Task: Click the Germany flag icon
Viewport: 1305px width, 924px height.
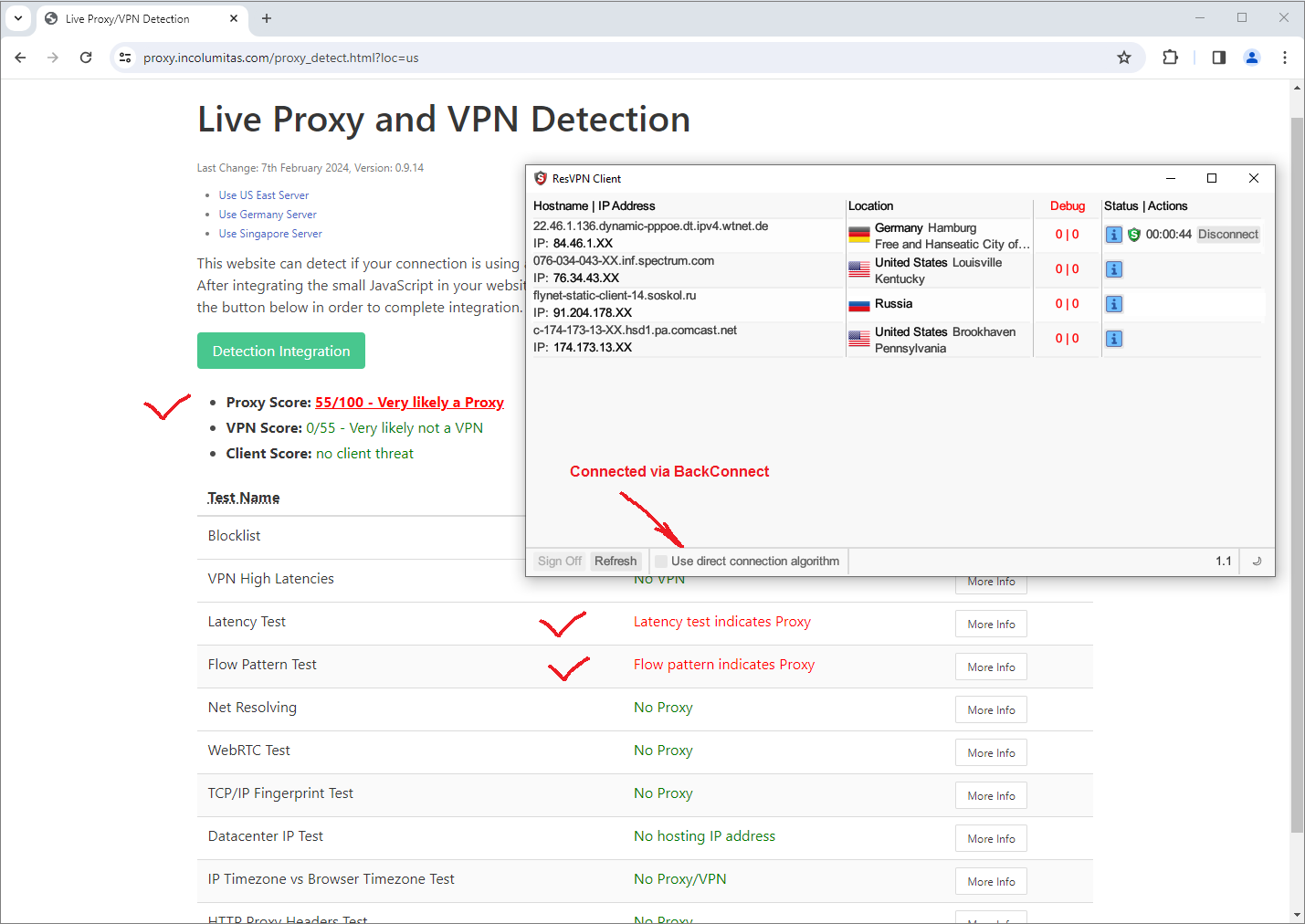Action: 859,234
